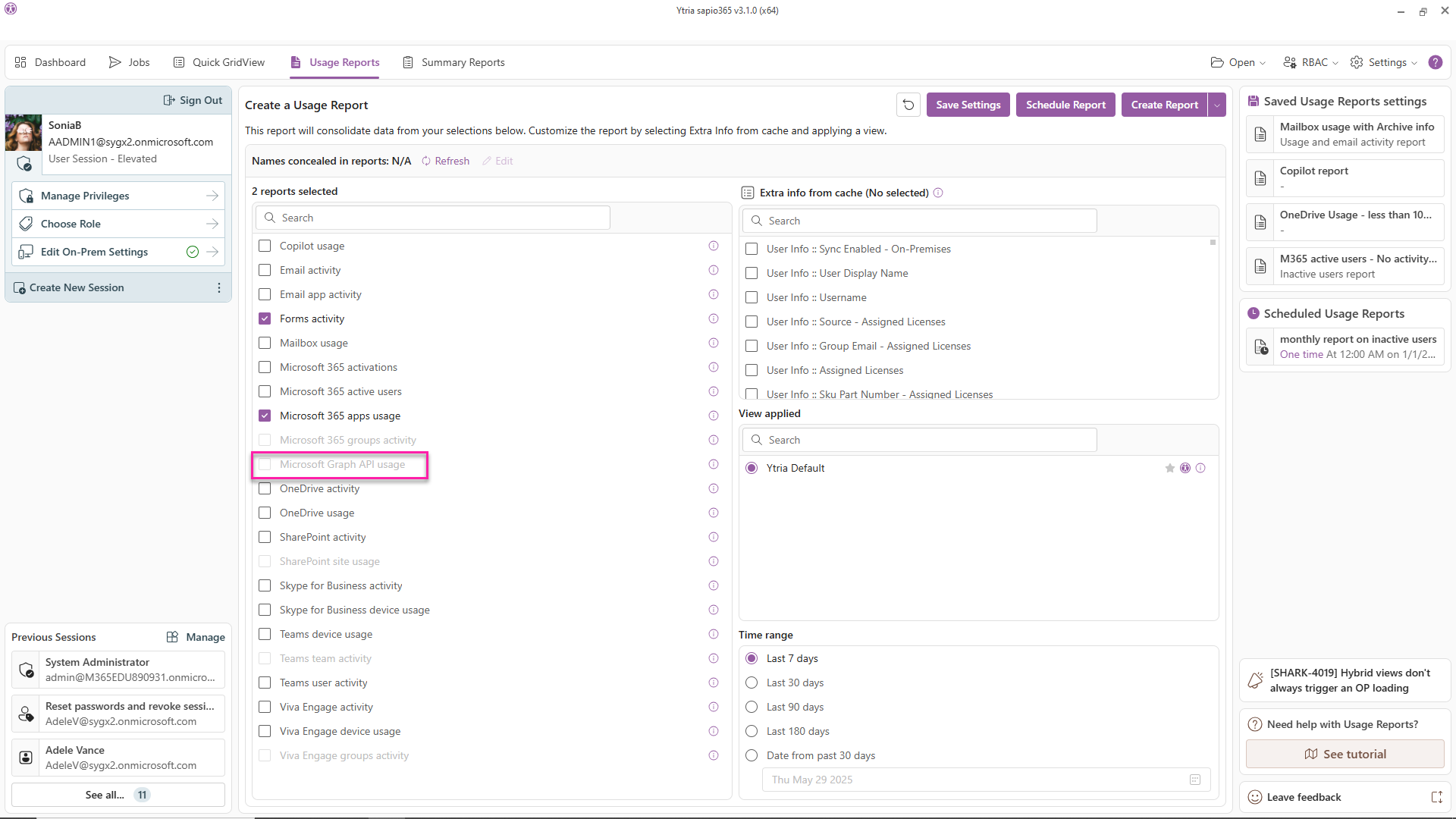Click the session shield icon under SoniaB avatar

[24, 164]
